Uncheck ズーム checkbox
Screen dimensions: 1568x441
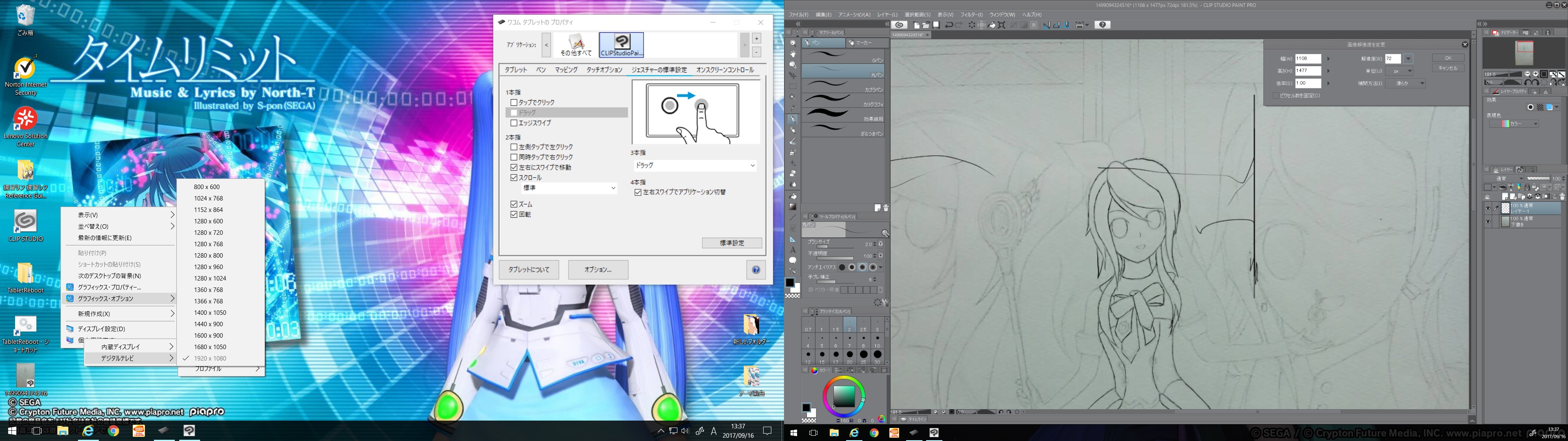pyautogui.click(x=514, y=205)
